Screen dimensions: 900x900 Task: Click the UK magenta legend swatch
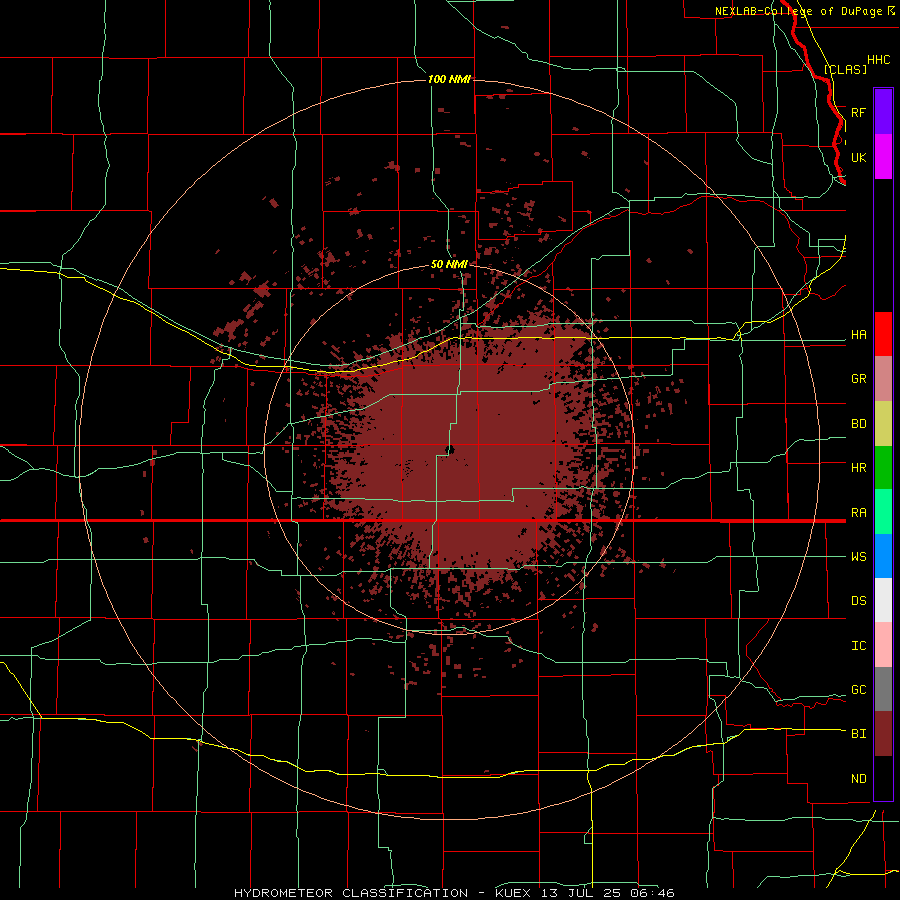tap(883, 157)
